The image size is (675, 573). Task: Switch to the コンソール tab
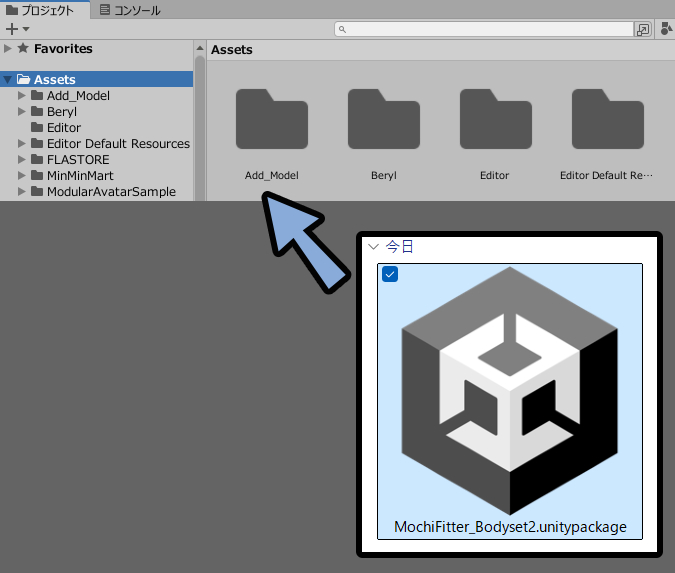coord(130,10)
